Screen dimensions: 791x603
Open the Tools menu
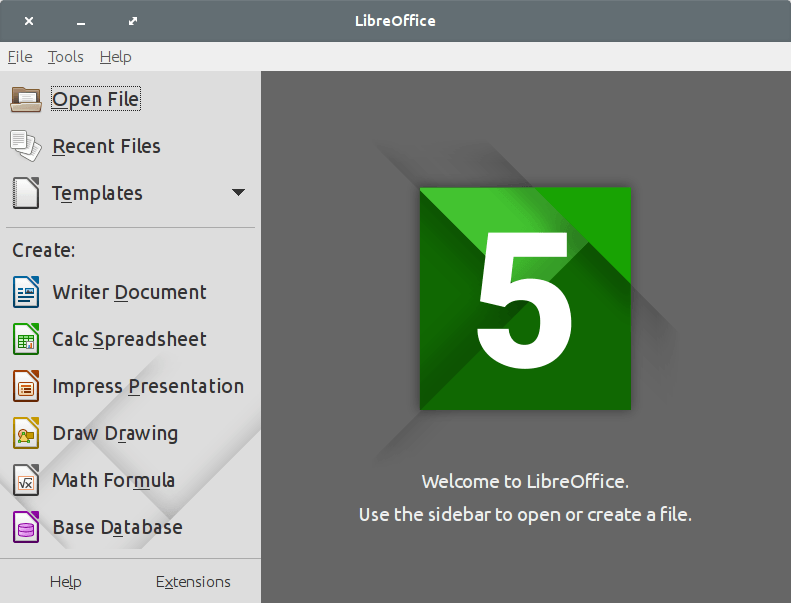66,57
